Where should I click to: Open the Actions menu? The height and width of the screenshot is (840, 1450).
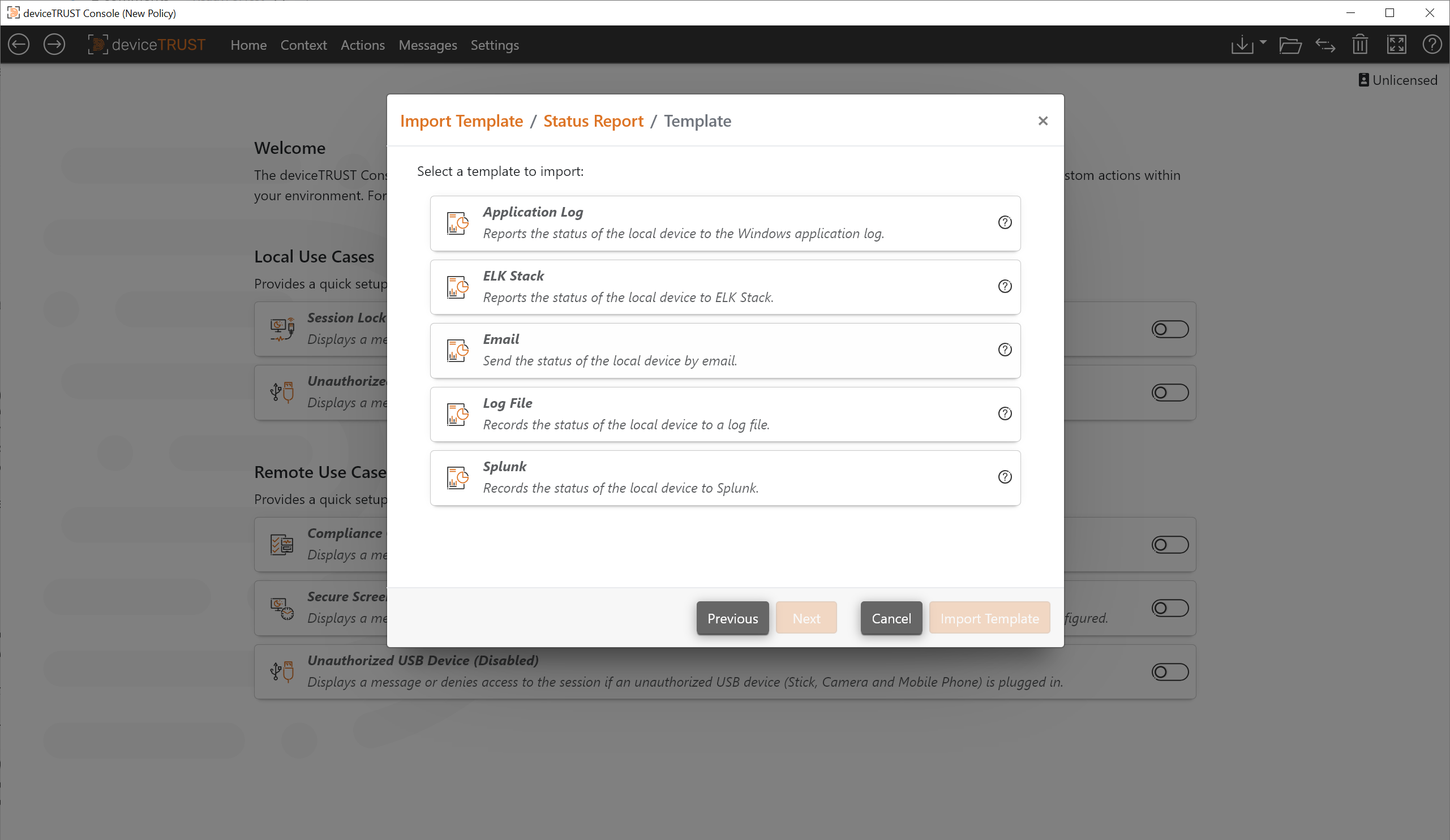click(x=362, y=45)
